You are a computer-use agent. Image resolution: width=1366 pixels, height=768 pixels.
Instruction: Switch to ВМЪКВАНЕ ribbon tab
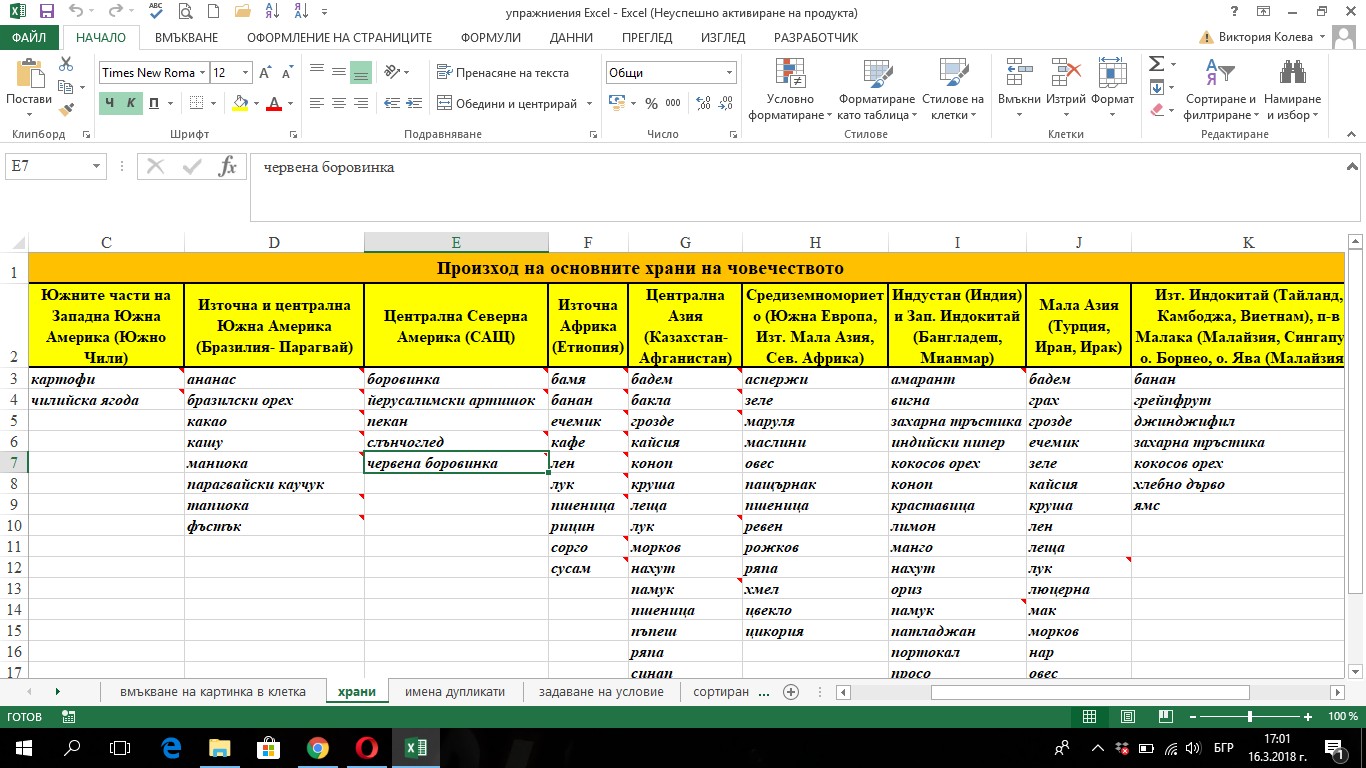(x=186, y=37)
